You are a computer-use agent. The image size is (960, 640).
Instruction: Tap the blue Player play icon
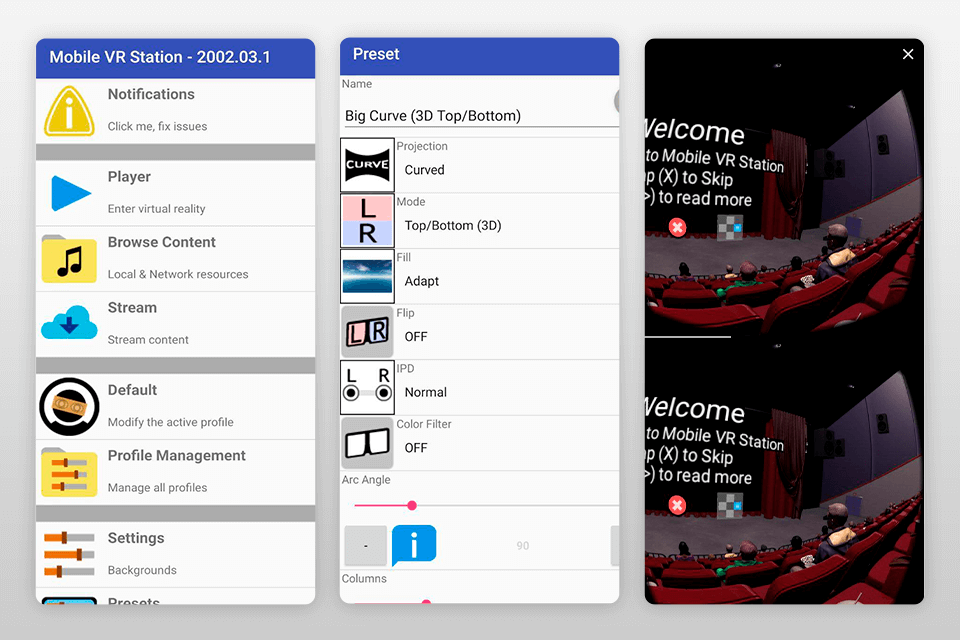(x=70, y=193)
